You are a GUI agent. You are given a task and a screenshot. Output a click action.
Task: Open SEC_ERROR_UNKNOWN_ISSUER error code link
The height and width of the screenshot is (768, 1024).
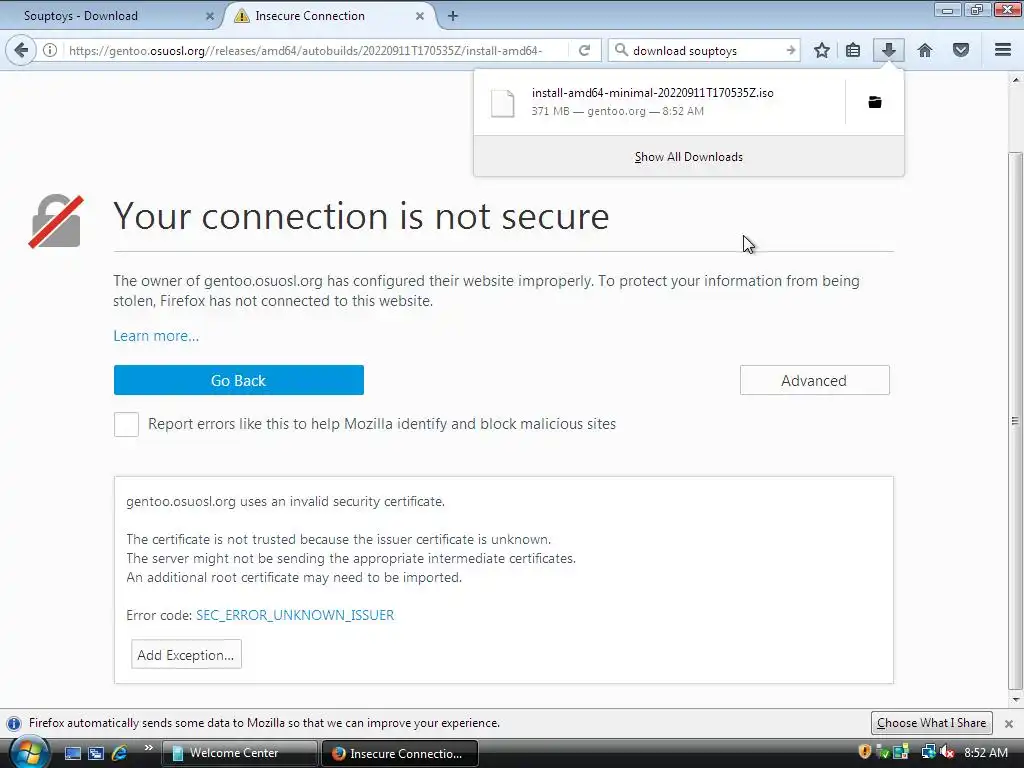click(295, 615)
